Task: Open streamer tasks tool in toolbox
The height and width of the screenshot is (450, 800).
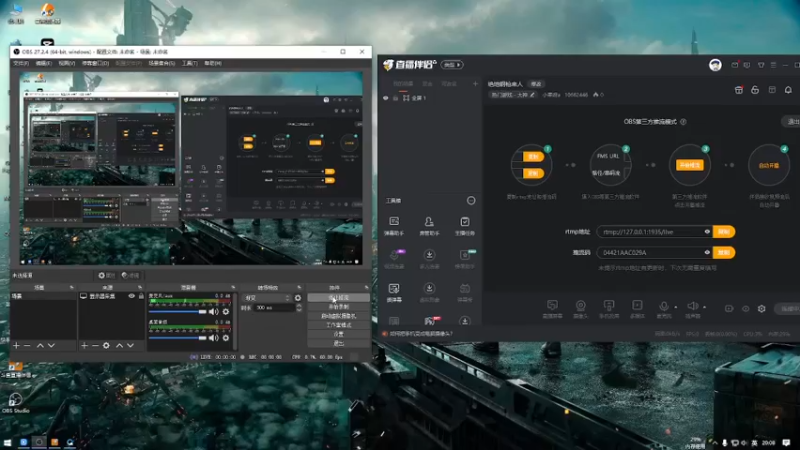Action: (465, 226)
